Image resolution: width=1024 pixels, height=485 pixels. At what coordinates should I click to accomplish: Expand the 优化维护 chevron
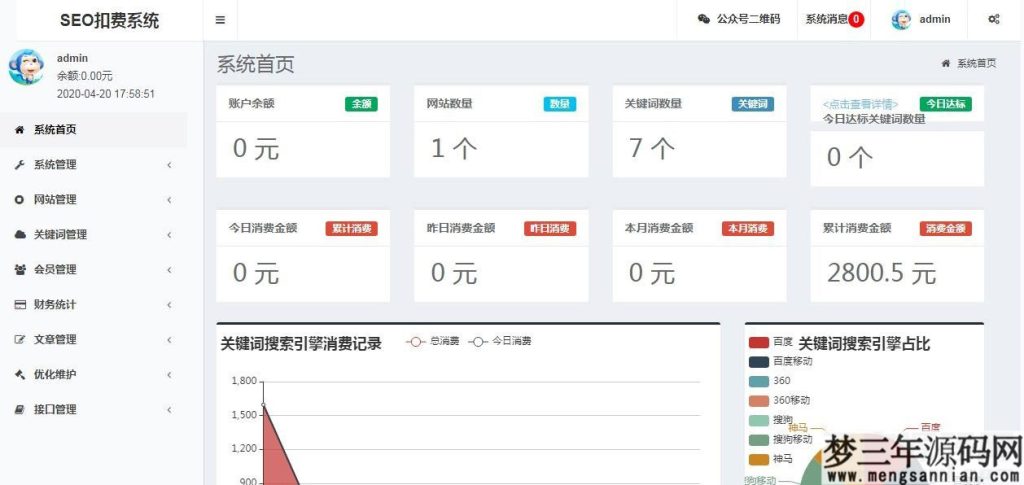[x=169, y=375]
